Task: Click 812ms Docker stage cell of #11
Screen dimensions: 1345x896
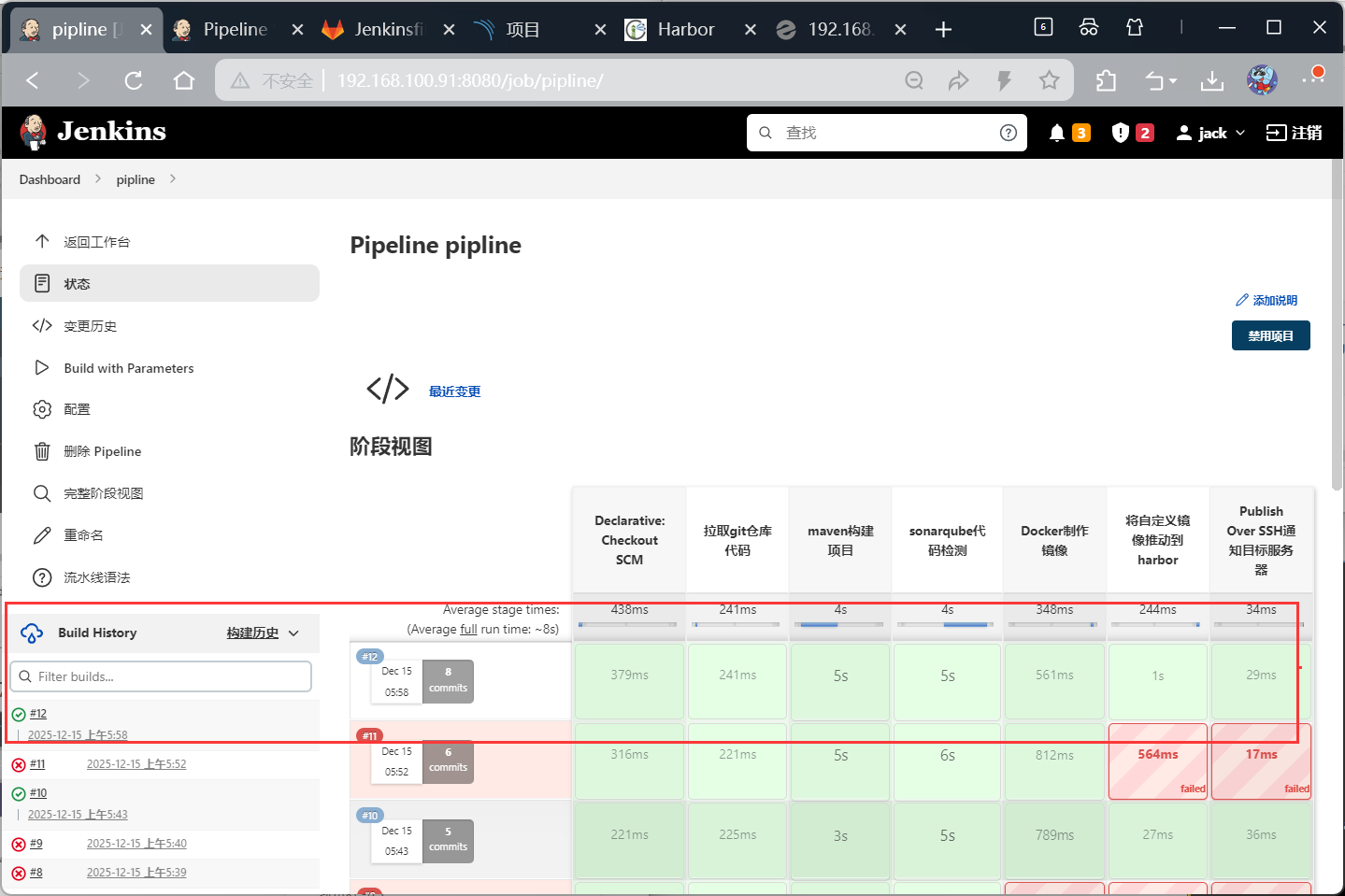Action: click(x=1054, y=760)
